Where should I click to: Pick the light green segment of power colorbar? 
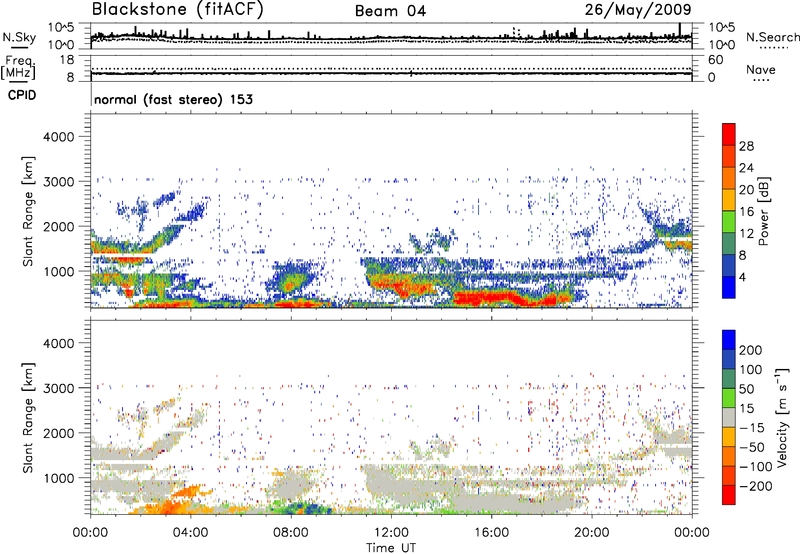pyautogui.click(x=729, y=221)
